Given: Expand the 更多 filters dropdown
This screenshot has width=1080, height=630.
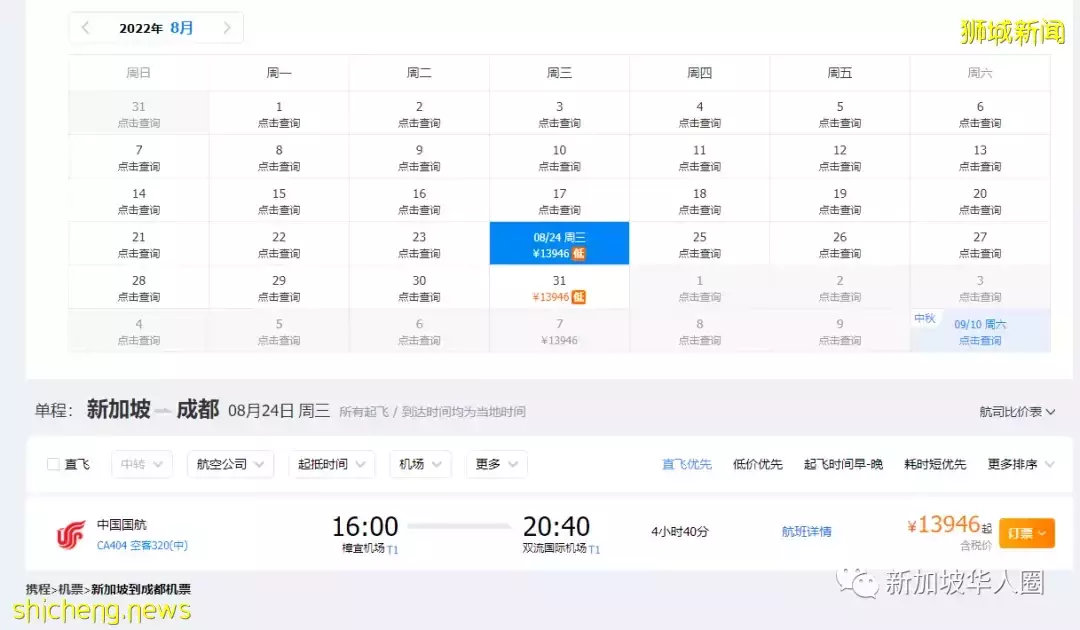Looking at the screenshot, I should (x=497, y=464).
